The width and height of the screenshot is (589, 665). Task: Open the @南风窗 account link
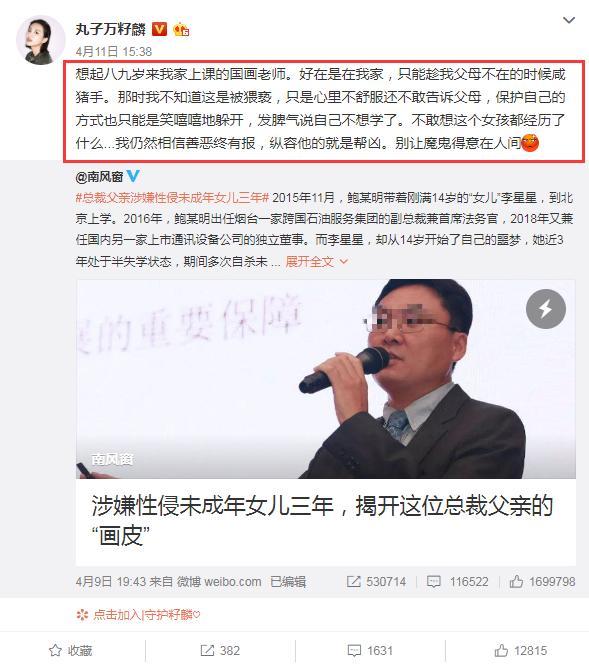100,176
